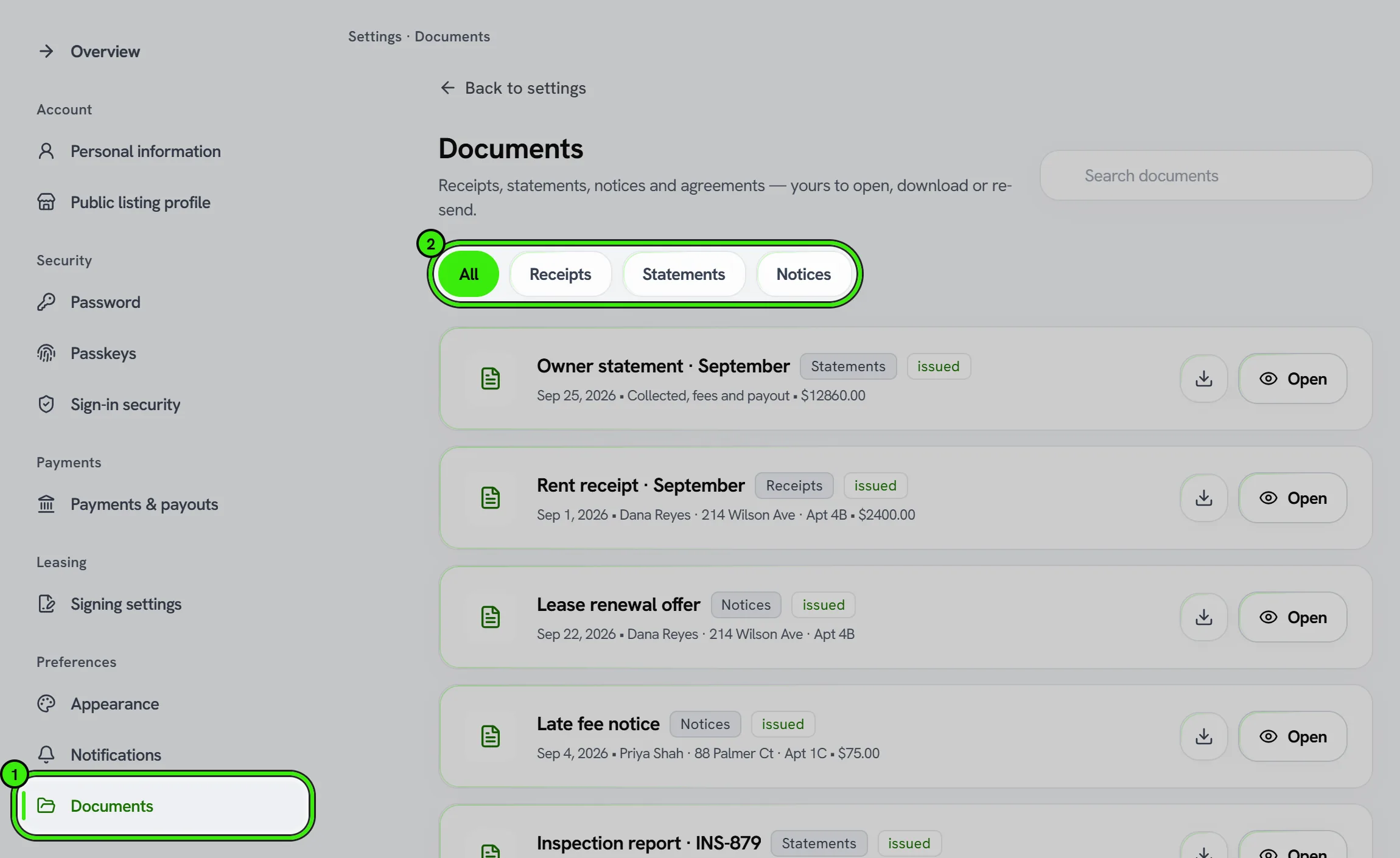The height and width of the screenshot is (858, 1400).
Task: Click the Notices tag on Late fee notice
Action: pos(705,724)
